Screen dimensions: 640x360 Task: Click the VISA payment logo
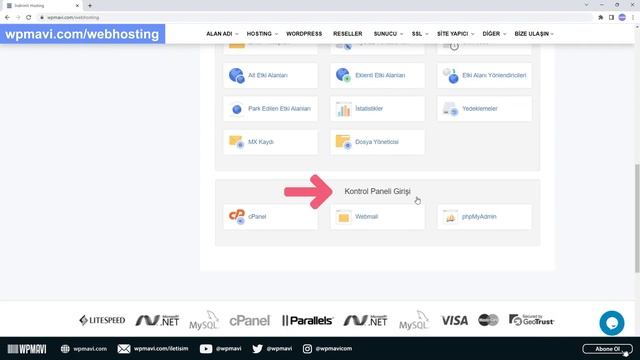coord(454,320)
